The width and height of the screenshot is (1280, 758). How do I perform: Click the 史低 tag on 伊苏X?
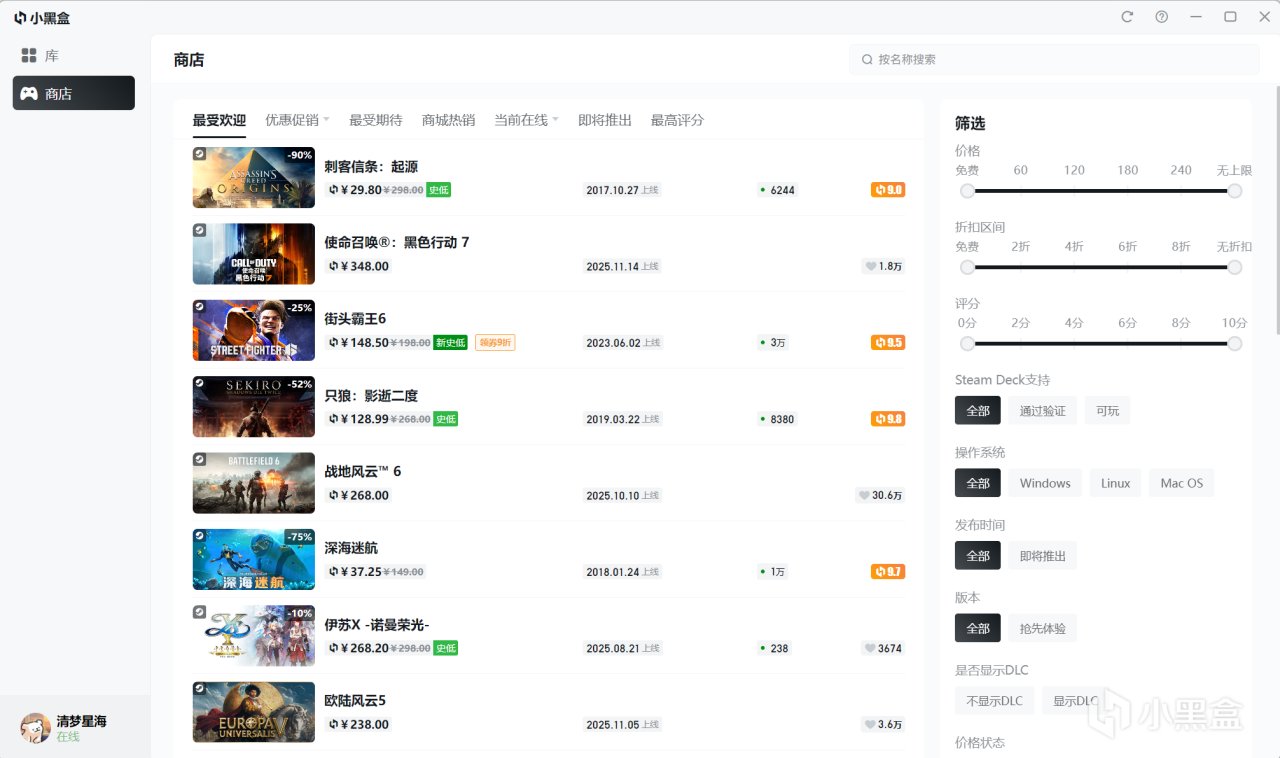coord(445,648)
